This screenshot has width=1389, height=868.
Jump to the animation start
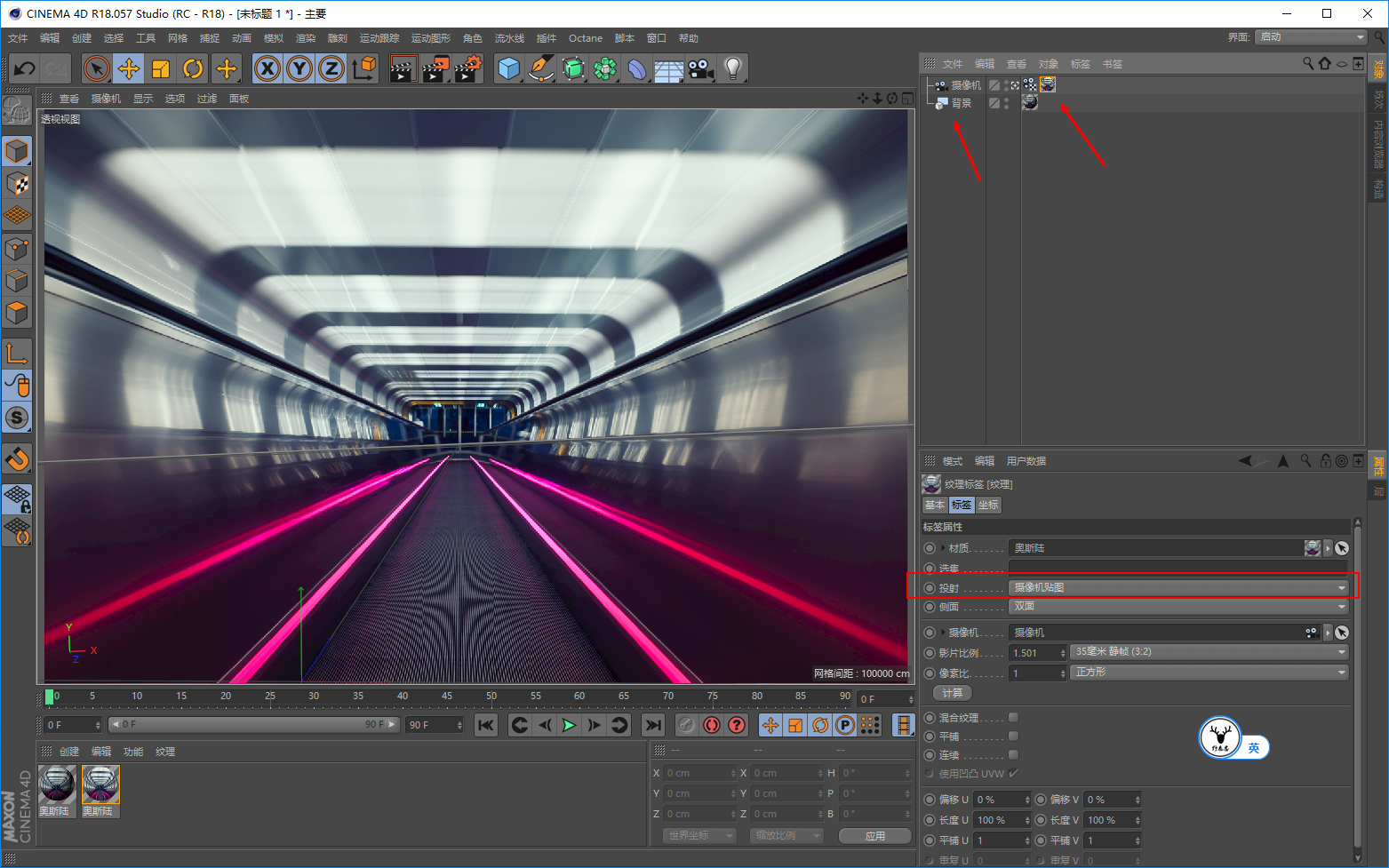(x=485, y=725)
